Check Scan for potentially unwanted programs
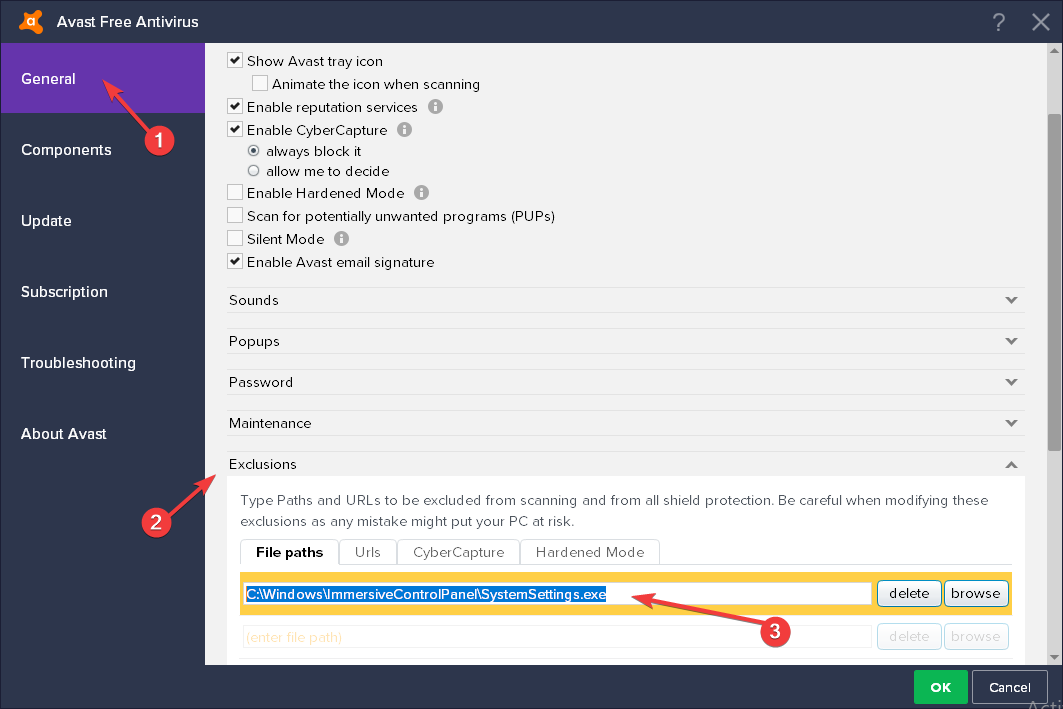The image size is (1063, 709). 235,215
